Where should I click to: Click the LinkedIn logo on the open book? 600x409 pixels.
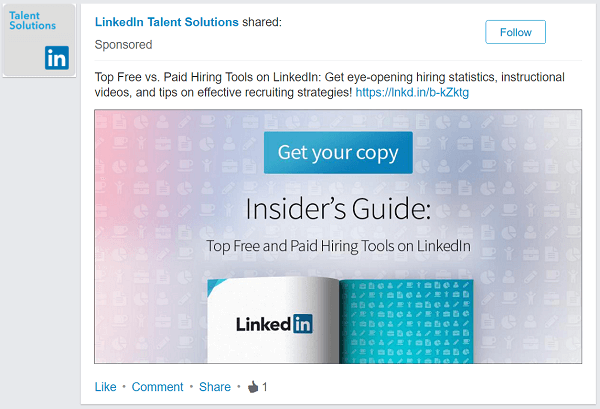pyautogui.click(x=274, y=324)
